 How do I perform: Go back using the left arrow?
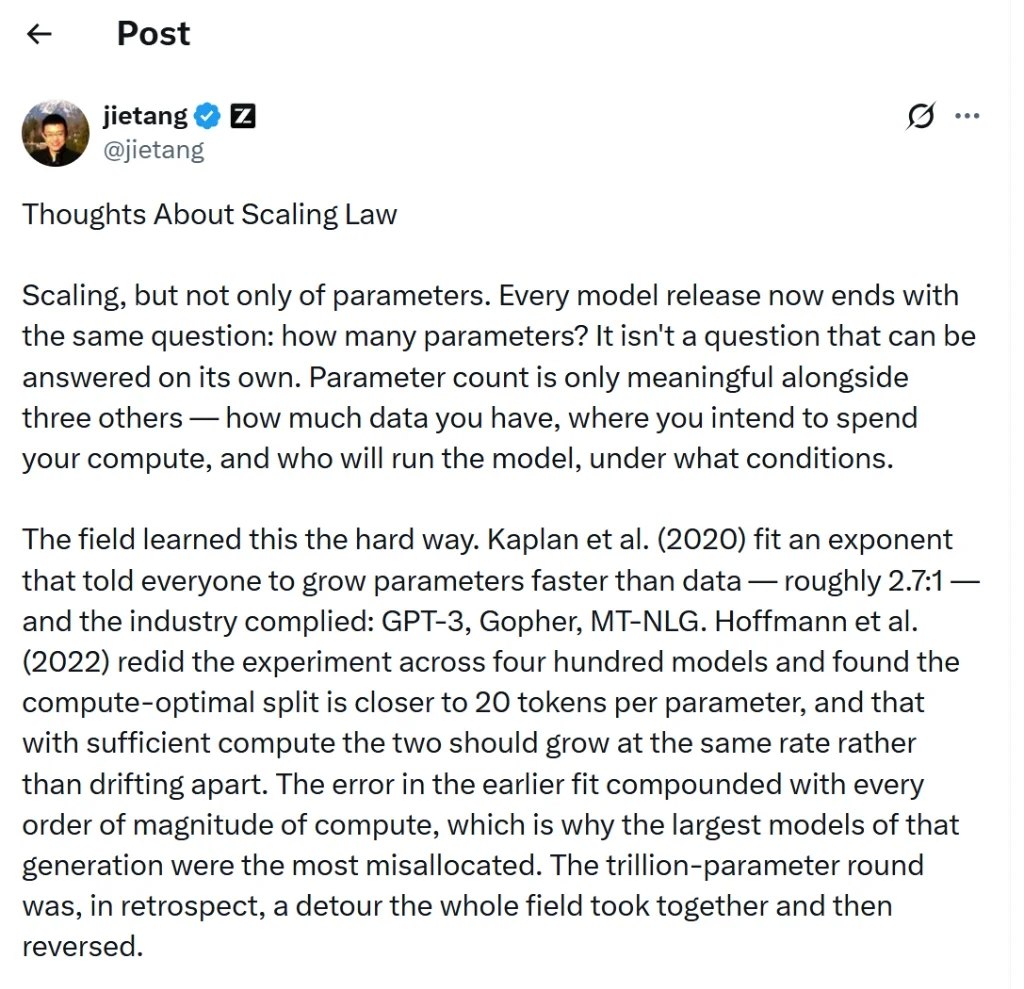(x=39, y=34)
